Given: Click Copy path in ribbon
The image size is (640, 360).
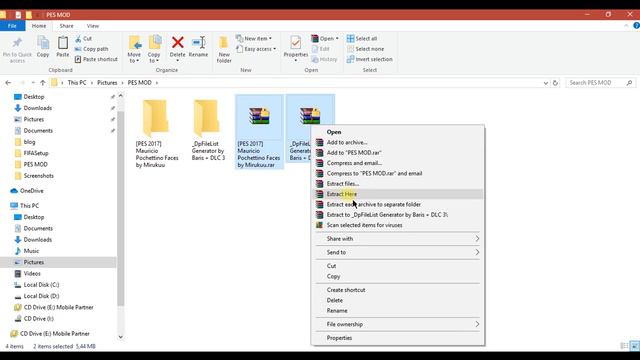Looking at the screenshot, I should (91, 49).
